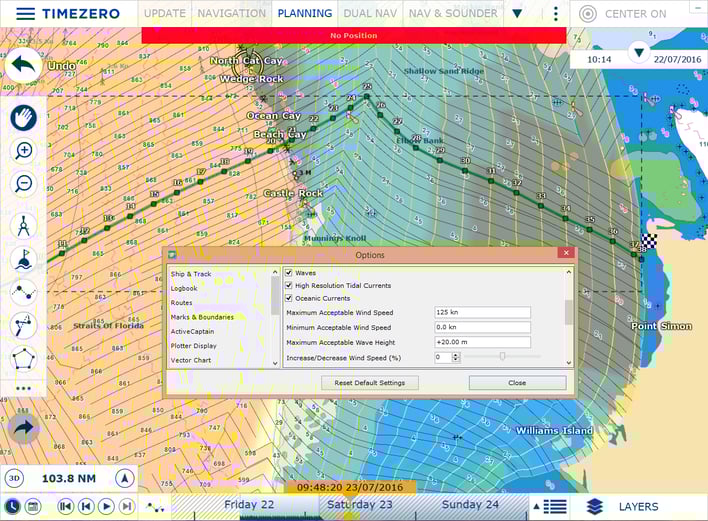Switch to the Navigation workspace tab
This screenshot has width=708, height=521.
coord(231,14)
